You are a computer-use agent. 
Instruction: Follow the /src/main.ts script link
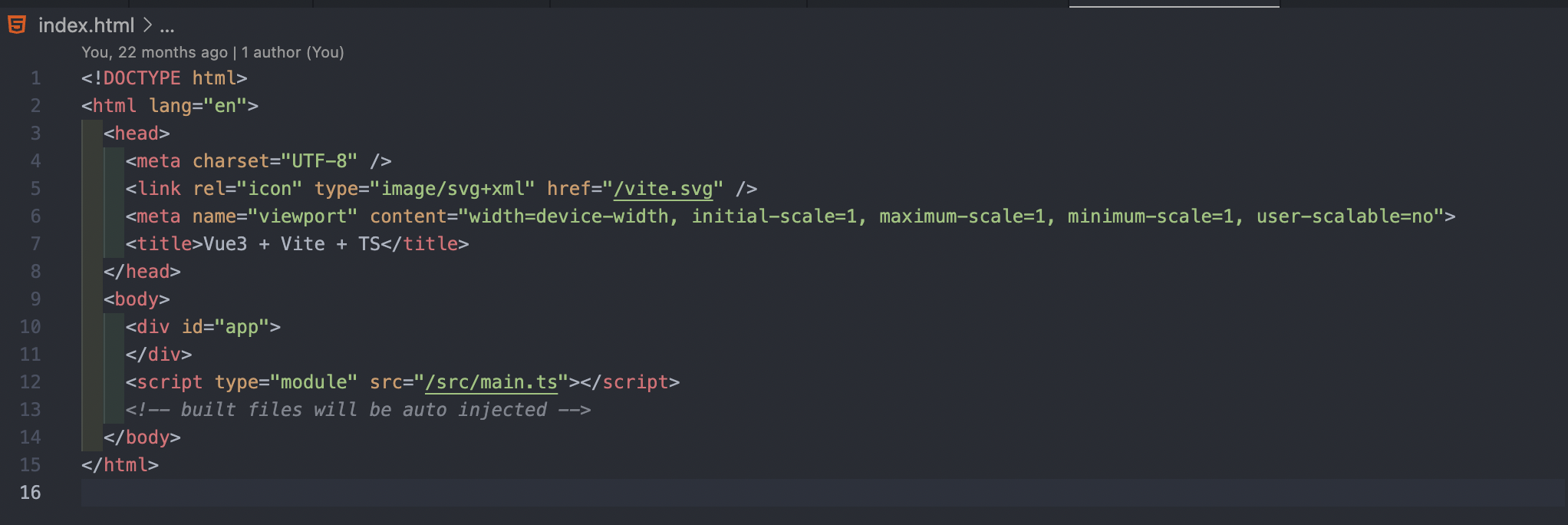point(491,382)
